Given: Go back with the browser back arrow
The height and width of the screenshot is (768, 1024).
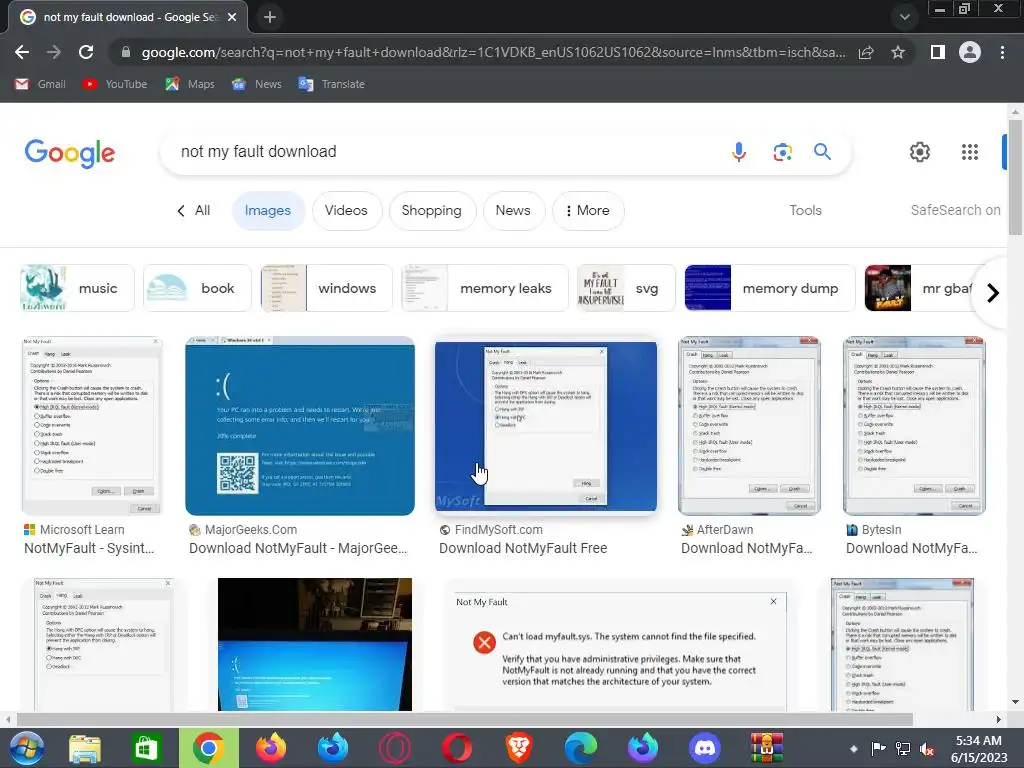Looking at the screenshot, I should [x=22, y=52].
